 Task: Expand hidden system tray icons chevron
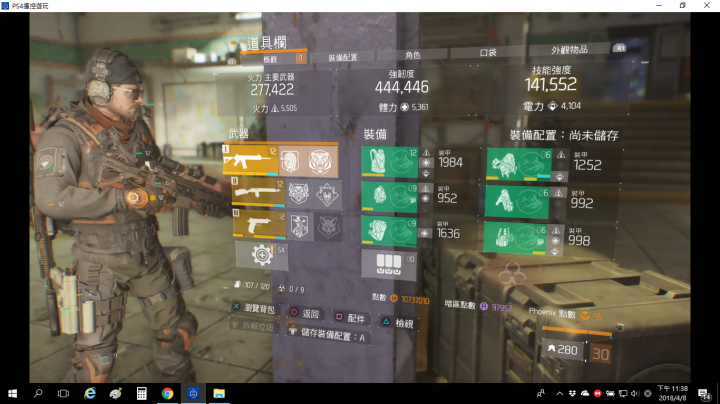click(559, 393)
